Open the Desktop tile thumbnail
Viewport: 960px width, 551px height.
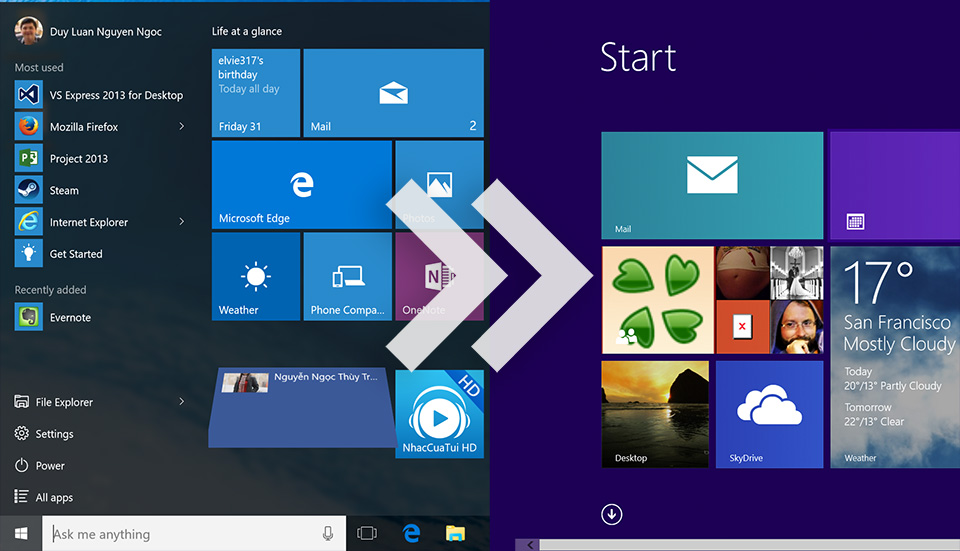coord(655,414)
